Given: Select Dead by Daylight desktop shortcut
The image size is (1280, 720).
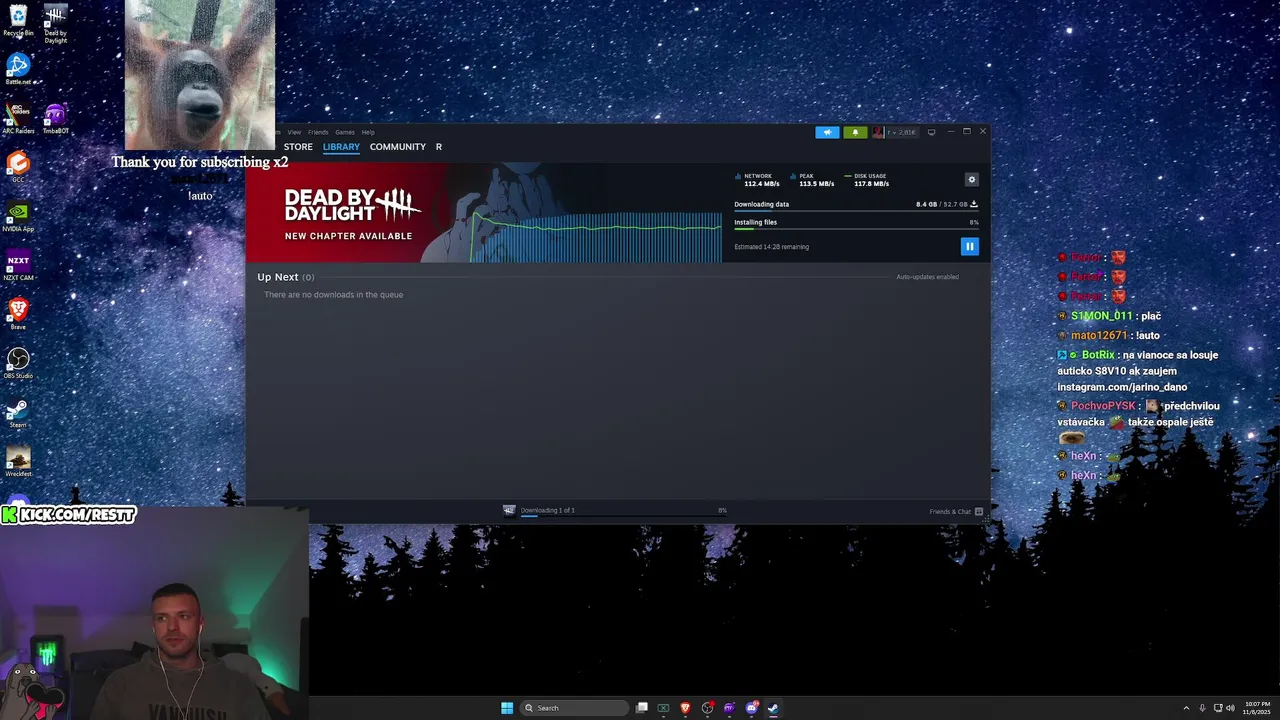Looking at the screenshot, I should pos(56,24).
